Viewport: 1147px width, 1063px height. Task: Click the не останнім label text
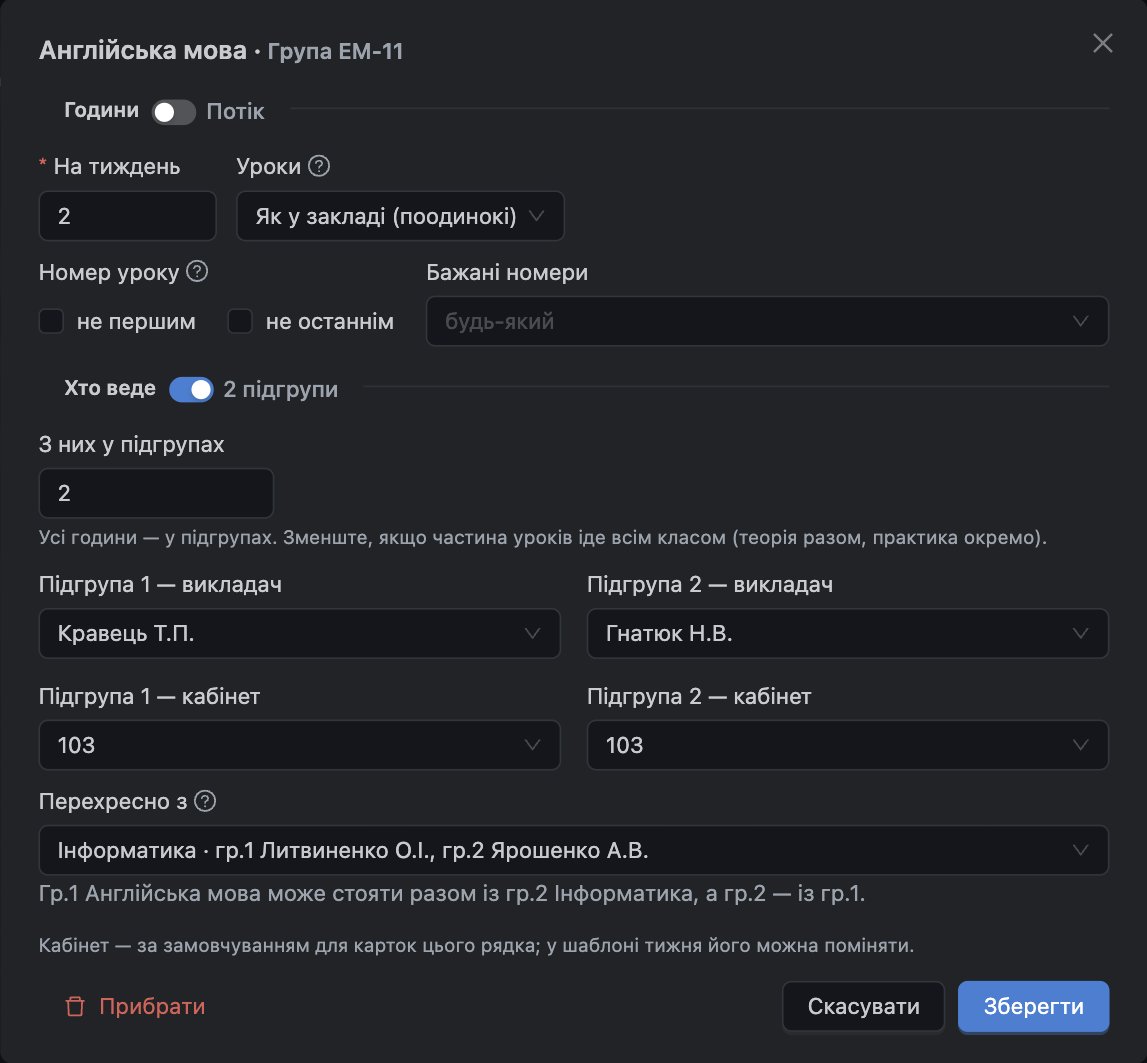330,322
